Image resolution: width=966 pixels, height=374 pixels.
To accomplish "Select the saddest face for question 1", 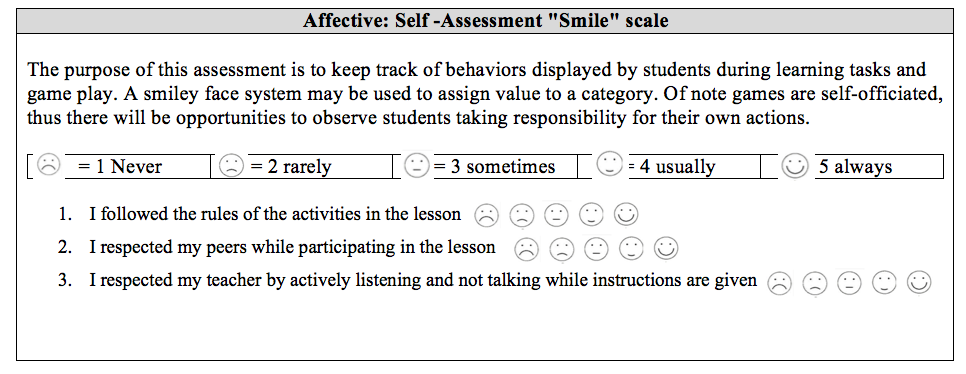I will tap(485, 215).
